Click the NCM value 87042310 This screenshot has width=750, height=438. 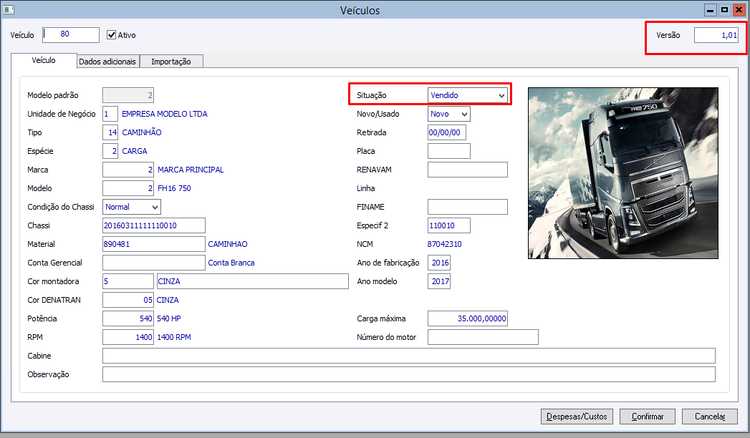tap(444, 244)
